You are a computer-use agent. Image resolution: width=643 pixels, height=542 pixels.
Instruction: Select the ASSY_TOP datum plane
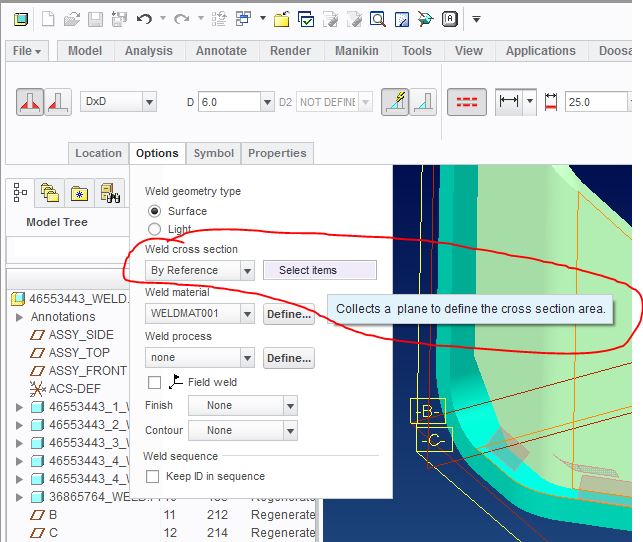tap(79, 353)
